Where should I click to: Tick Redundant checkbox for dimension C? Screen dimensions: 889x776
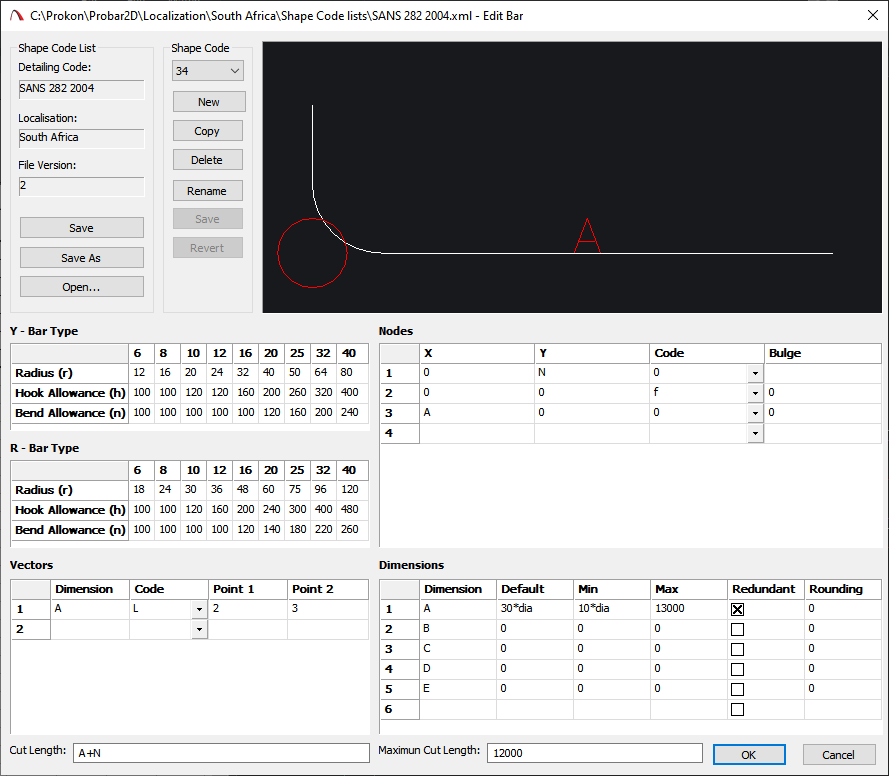(x=738, y=649)
